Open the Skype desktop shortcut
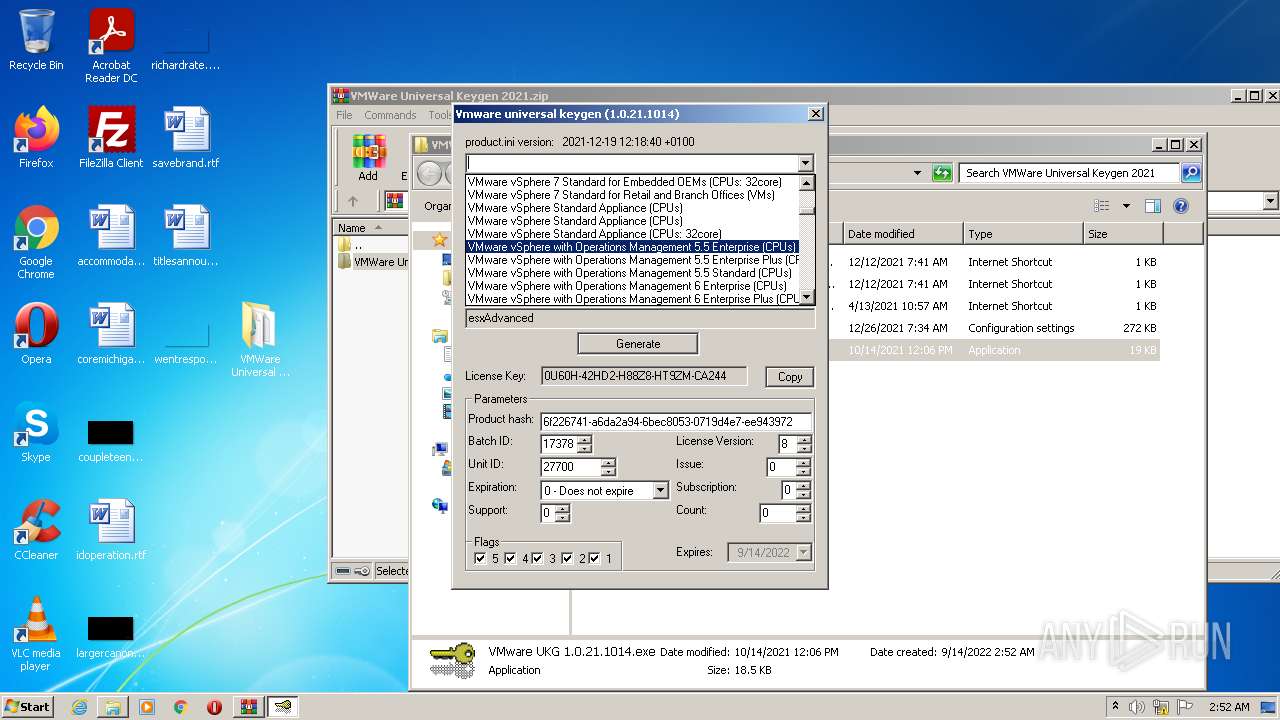 36,432
